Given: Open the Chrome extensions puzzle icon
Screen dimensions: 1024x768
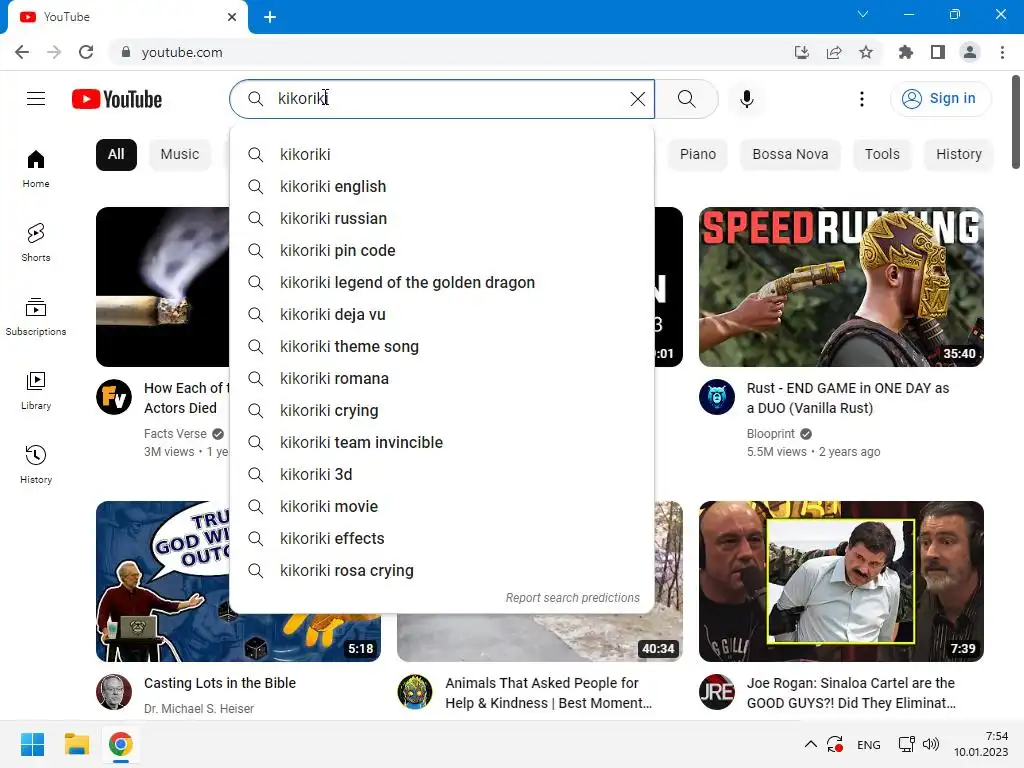Looking at the screenshot, I should tap(905, 52).
